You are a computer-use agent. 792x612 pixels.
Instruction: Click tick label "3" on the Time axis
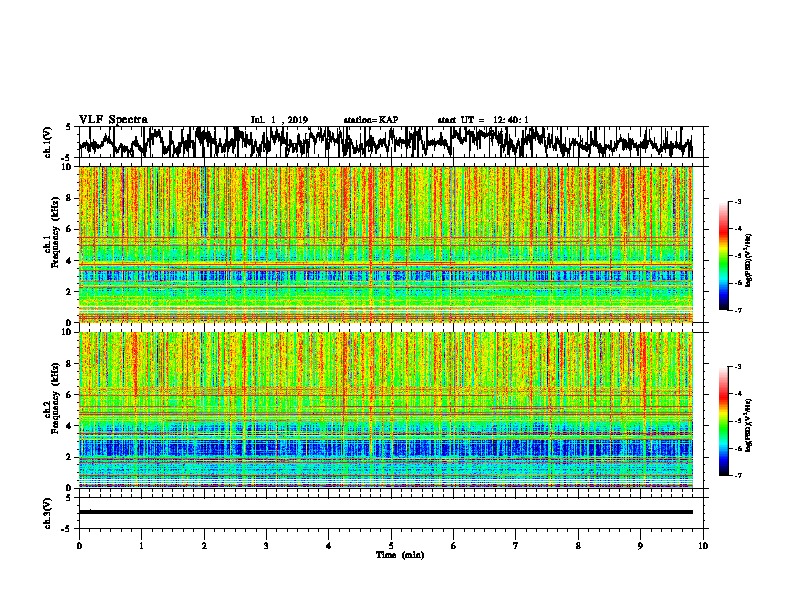point(266,546)
